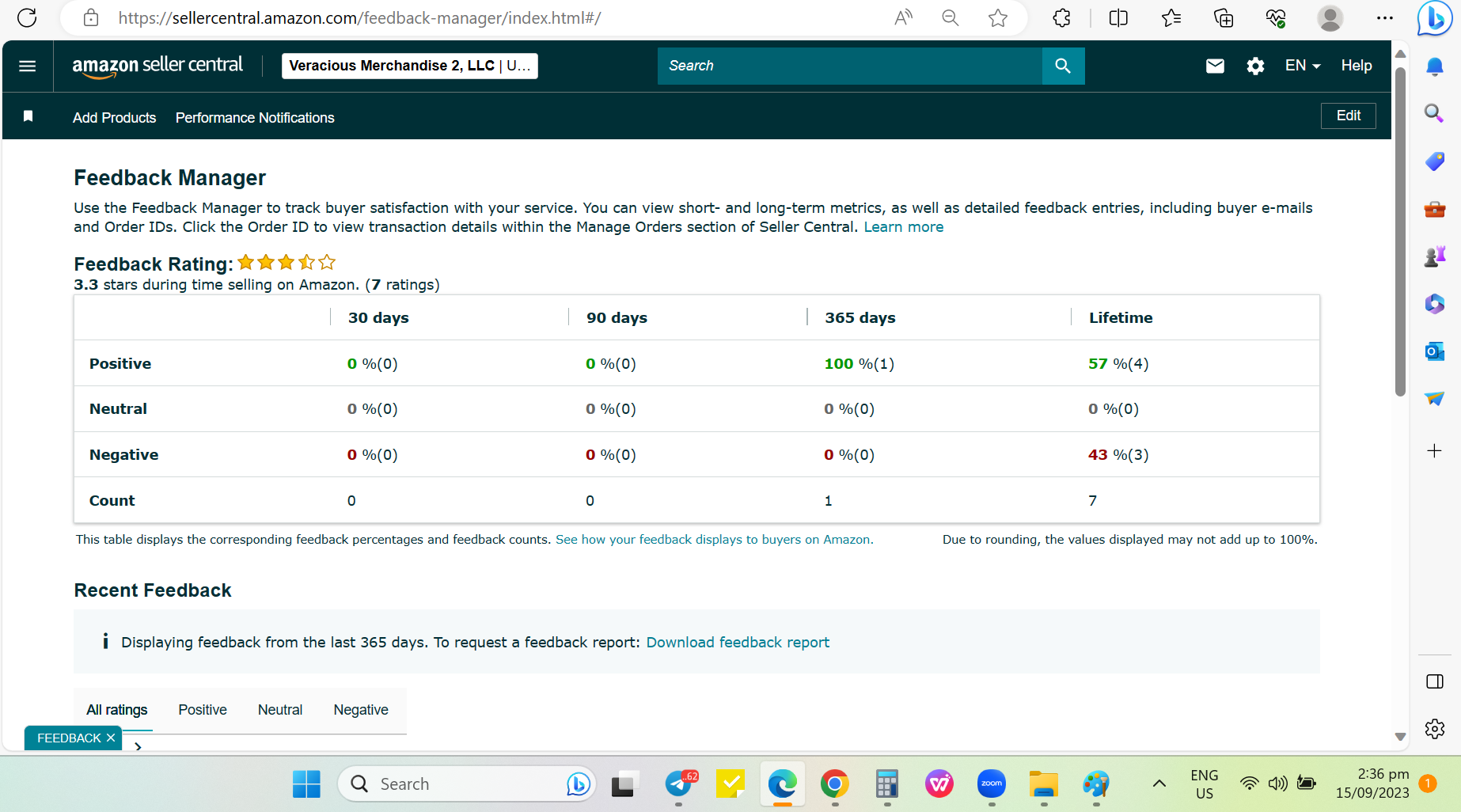This screenshot has height=812, width=1461.
Task: Open the settings gear in Seller Central
Action: coord(1255,66)
